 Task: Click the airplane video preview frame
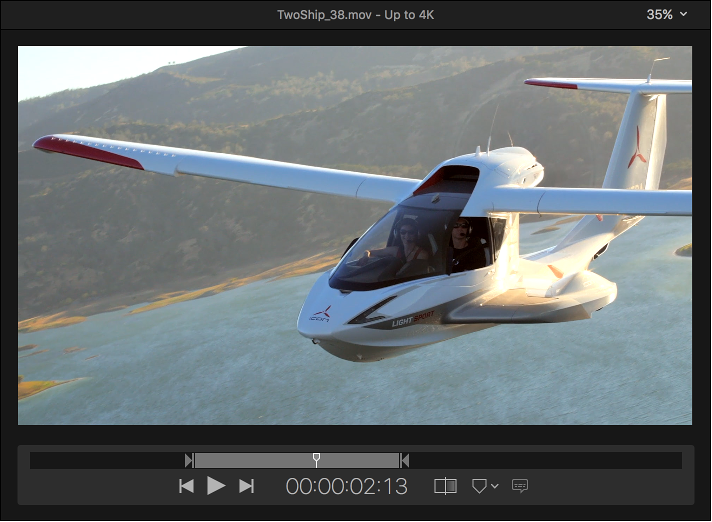click(355, 236)
